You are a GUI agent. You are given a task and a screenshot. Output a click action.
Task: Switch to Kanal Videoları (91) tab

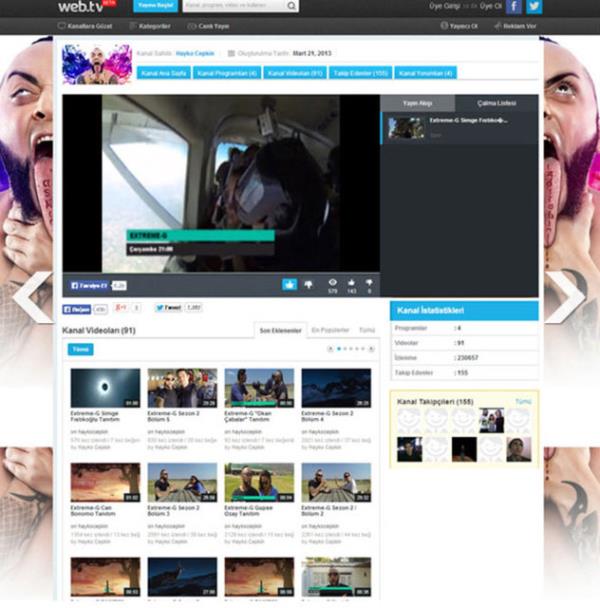click(295, 73)
